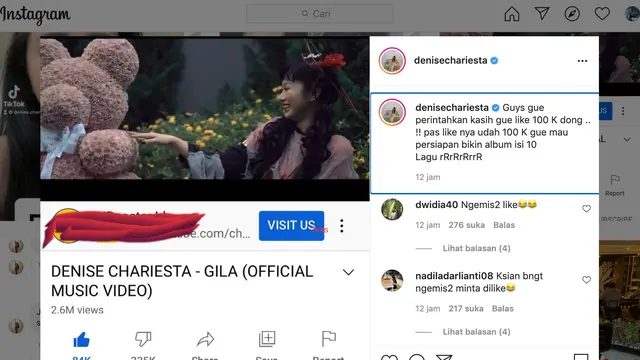View 276 suka on dwidia40 comment
The image size is (640, 360).
467,225
